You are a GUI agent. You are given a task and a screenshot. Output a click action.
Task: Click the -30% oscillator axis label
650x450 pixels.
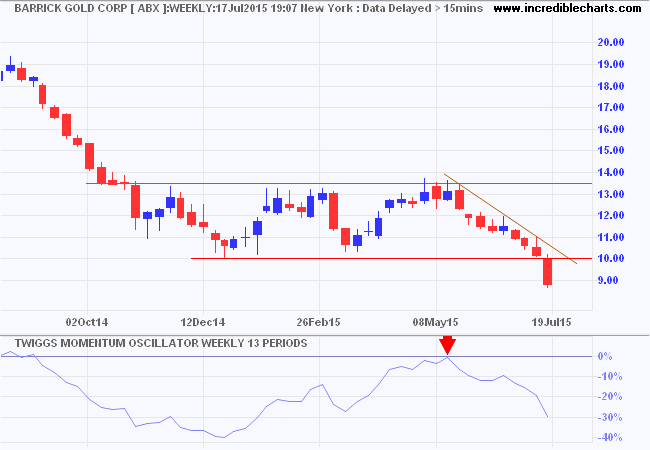610,417
